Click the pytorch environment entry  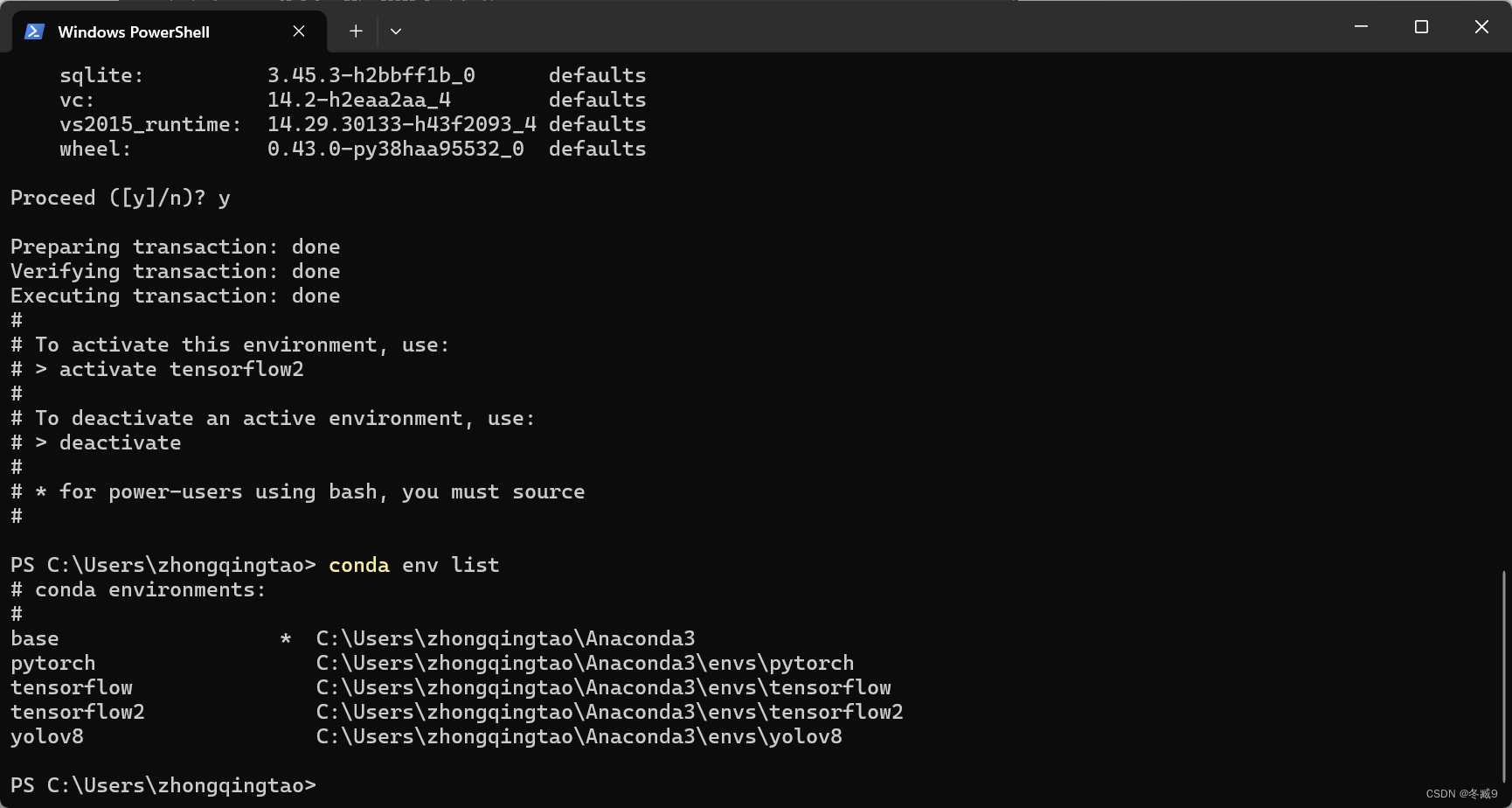[52, 662]
